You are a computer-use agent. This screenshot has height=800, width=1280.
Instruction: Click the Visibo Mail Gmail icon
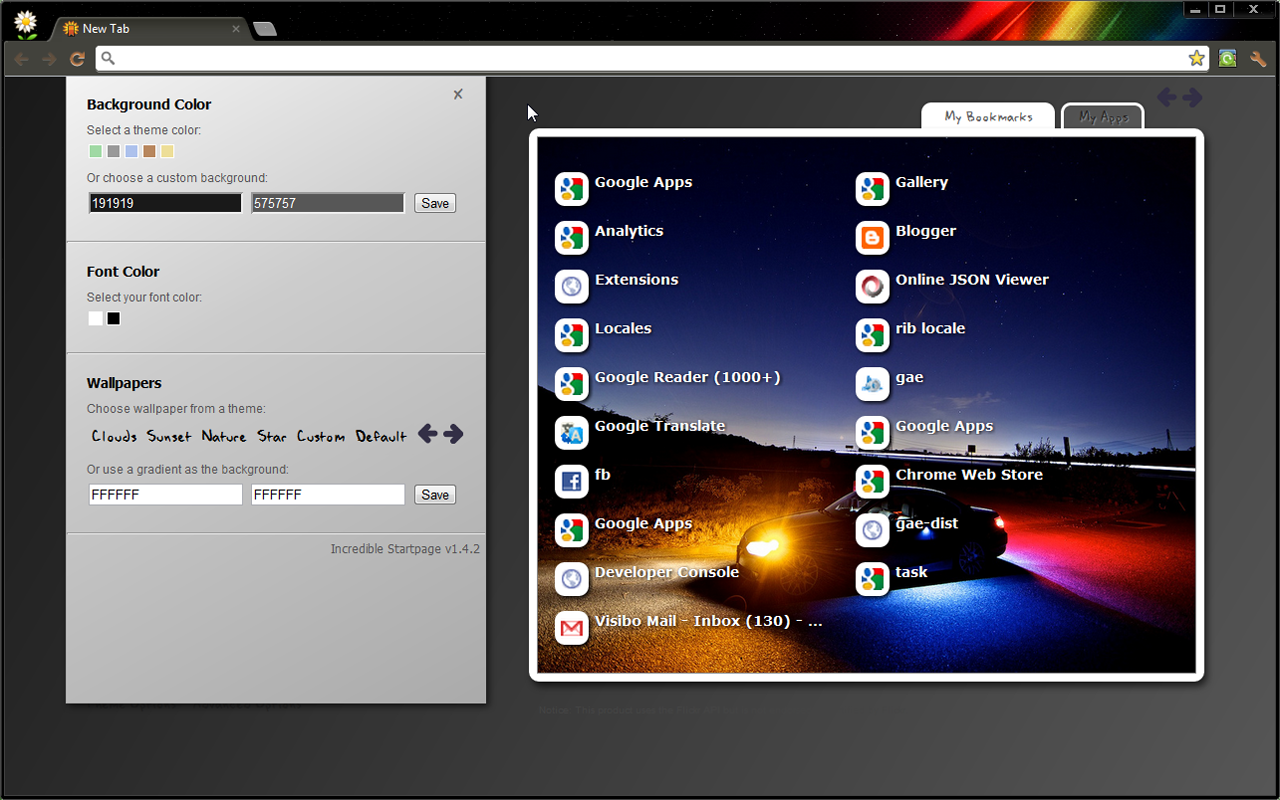click(x=571, y=627)
